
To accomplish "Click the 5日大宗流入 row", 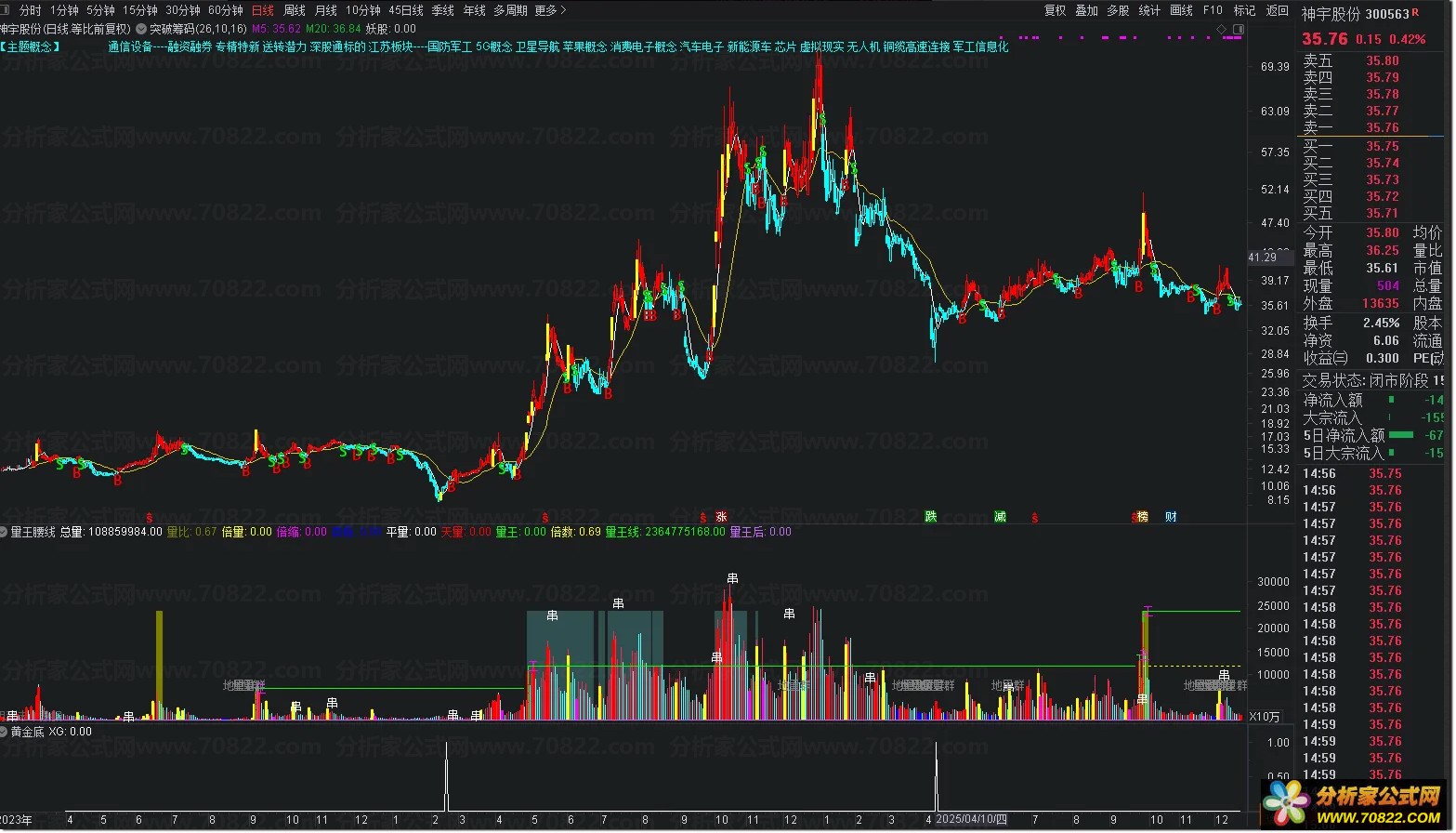I will point(1373,453).
